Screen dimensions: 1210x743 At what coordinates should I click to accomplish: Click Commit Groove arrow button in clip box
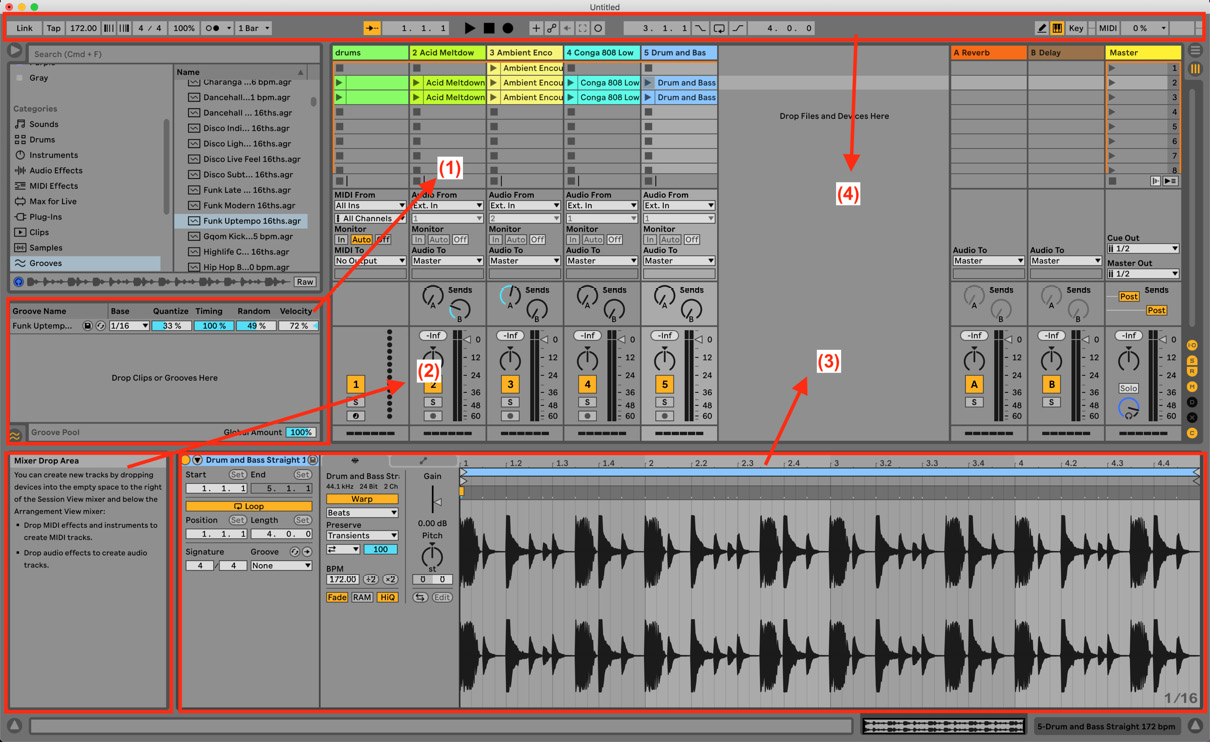pos(307,552)
